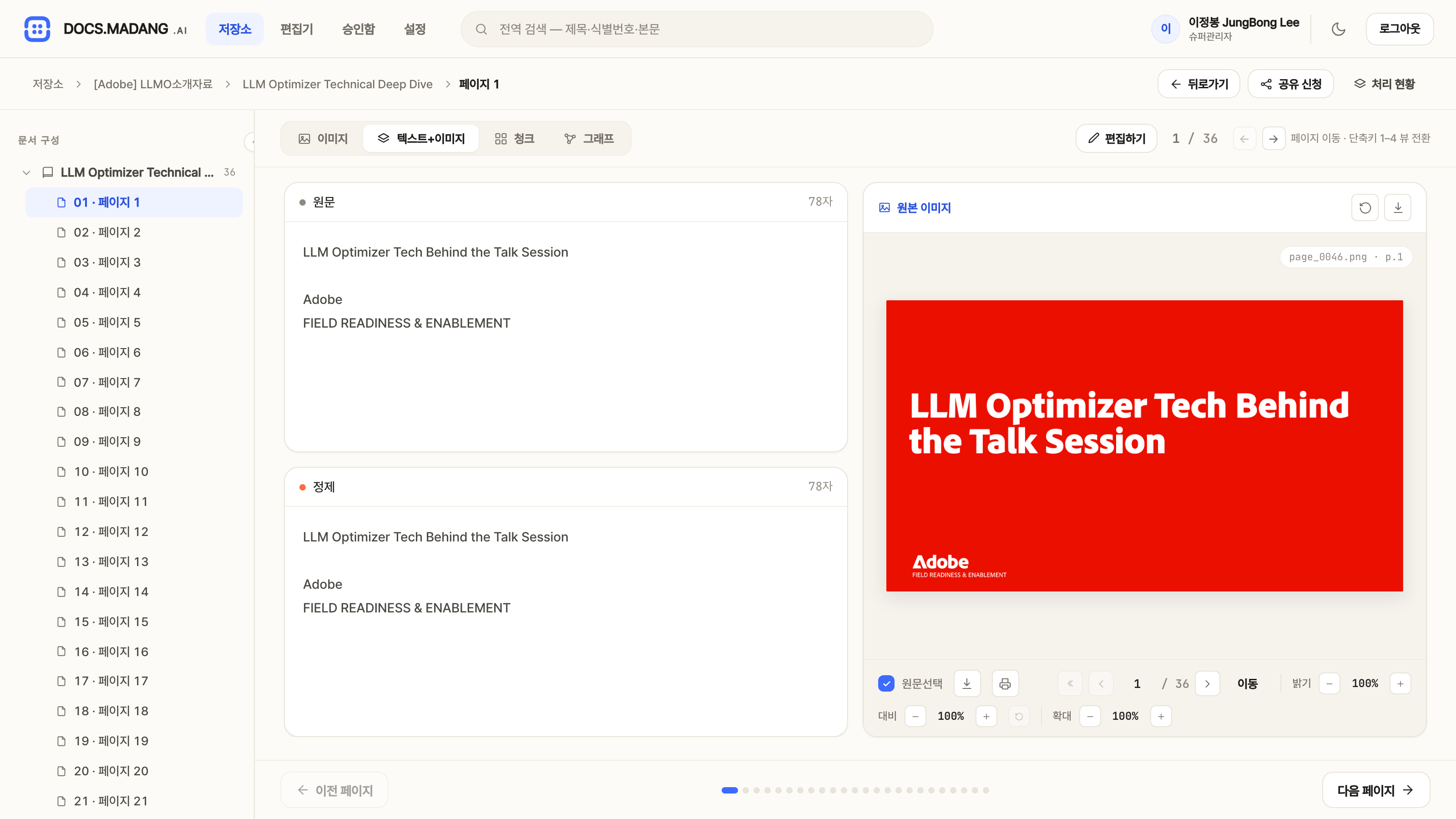
Task: Click the first-page double chevron icon
Action: click(x=1070, y=684)
